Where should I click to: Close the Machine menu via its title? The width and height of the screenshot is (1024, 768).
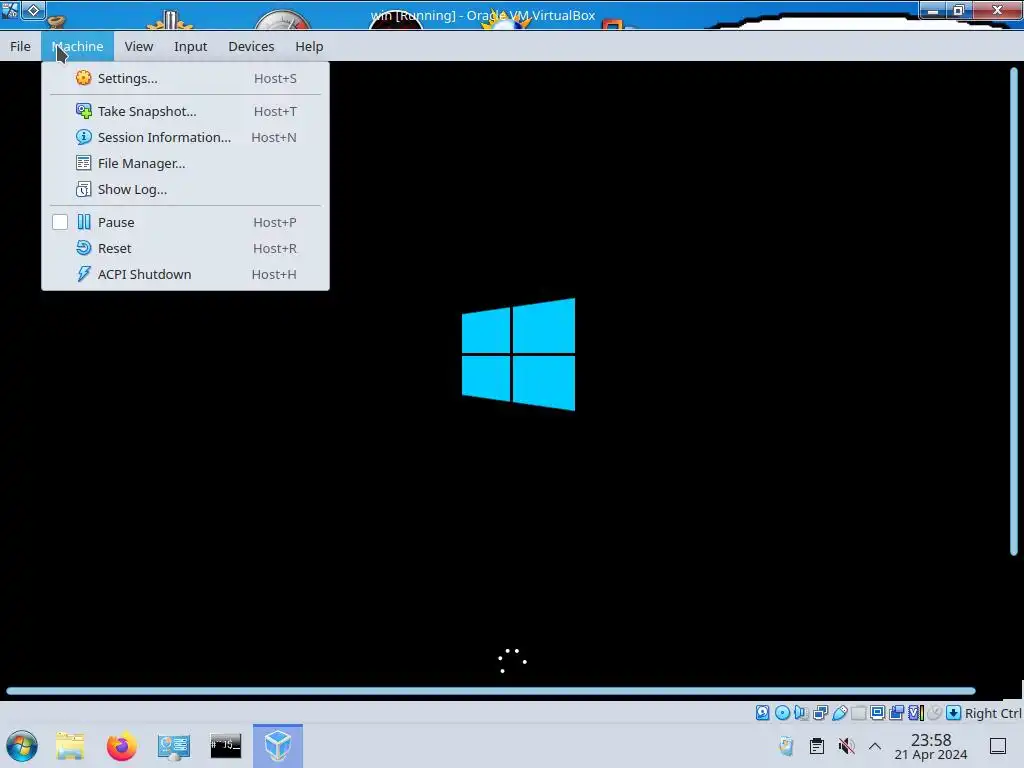click(x=77, y=46)
